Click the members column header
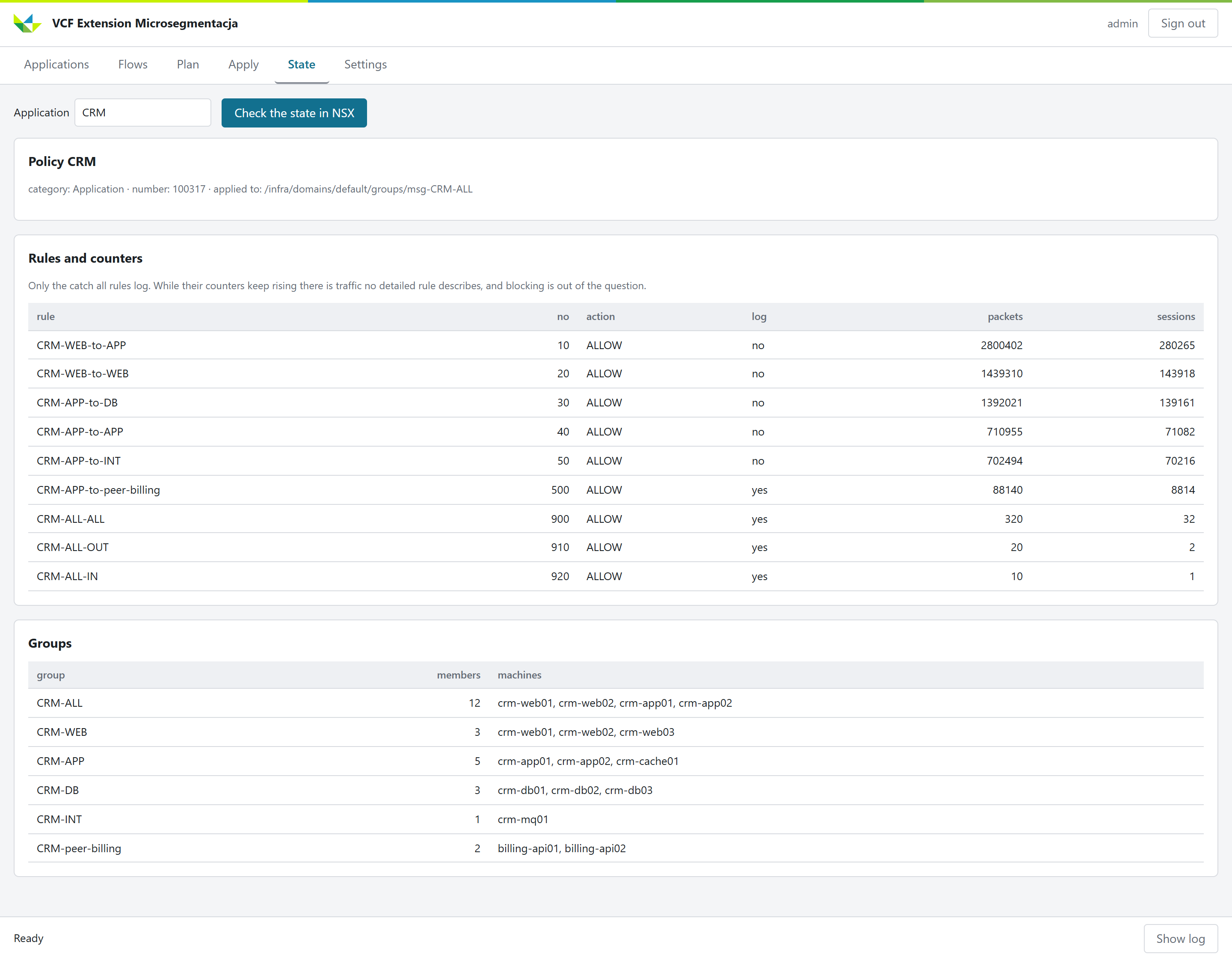1232x960 pixels. point(458,675)
